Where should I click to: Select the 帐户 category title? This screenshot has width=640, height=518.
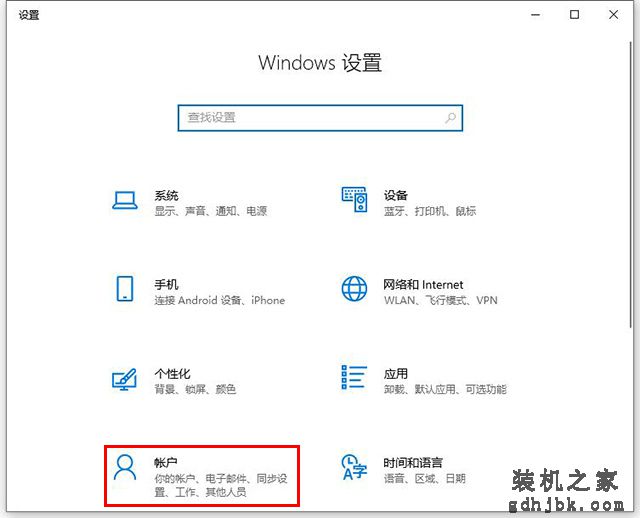(x=166, y=462)
